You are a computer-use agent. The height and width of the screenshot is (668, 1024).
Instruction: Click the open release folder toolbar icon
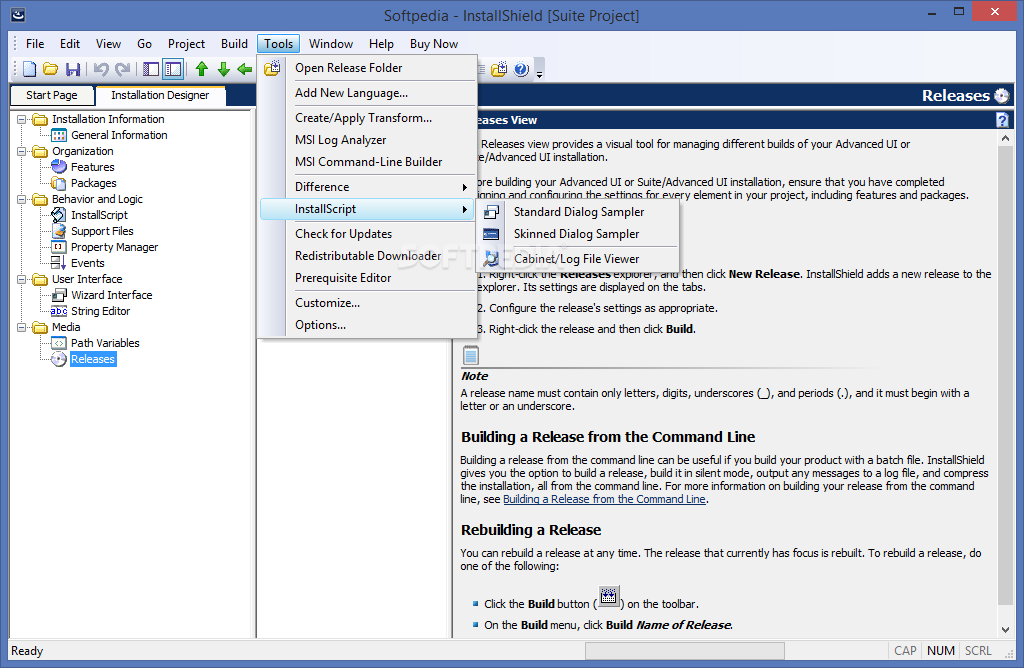tap(499, 69)
